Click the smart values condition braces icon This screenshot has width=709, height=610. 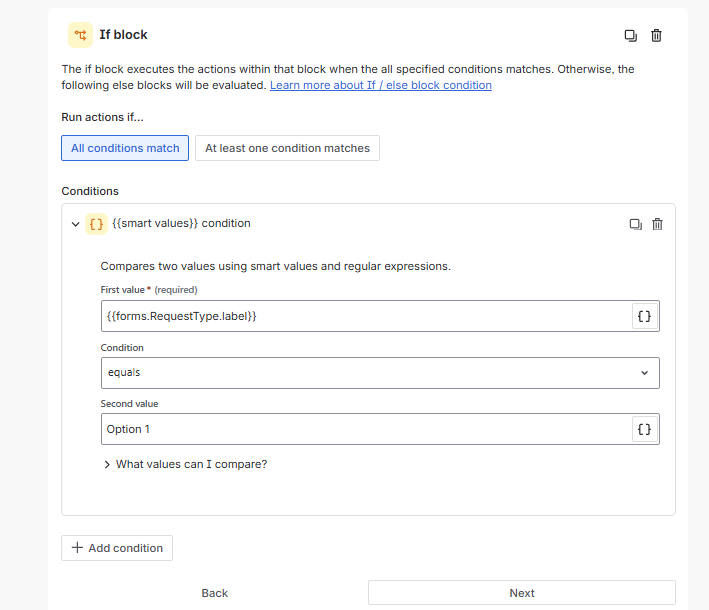click(96, 224)
